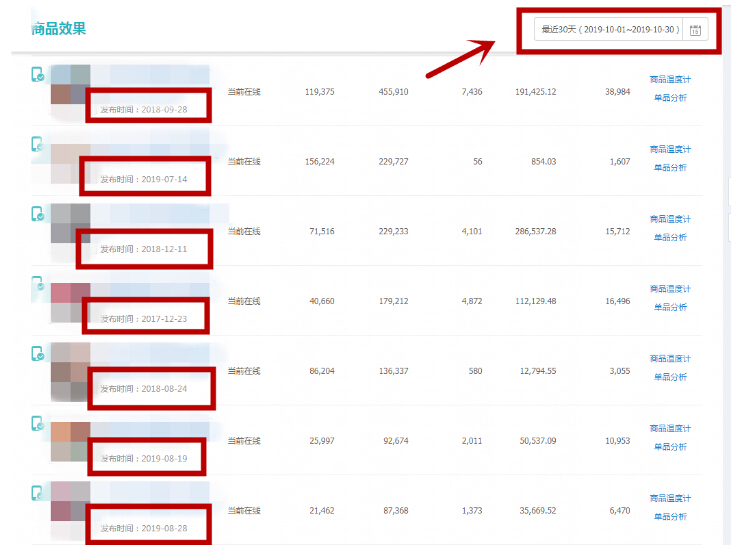Click the calendar icon in date picker
This screenshot has height=557, width=733.
[697, 30]
